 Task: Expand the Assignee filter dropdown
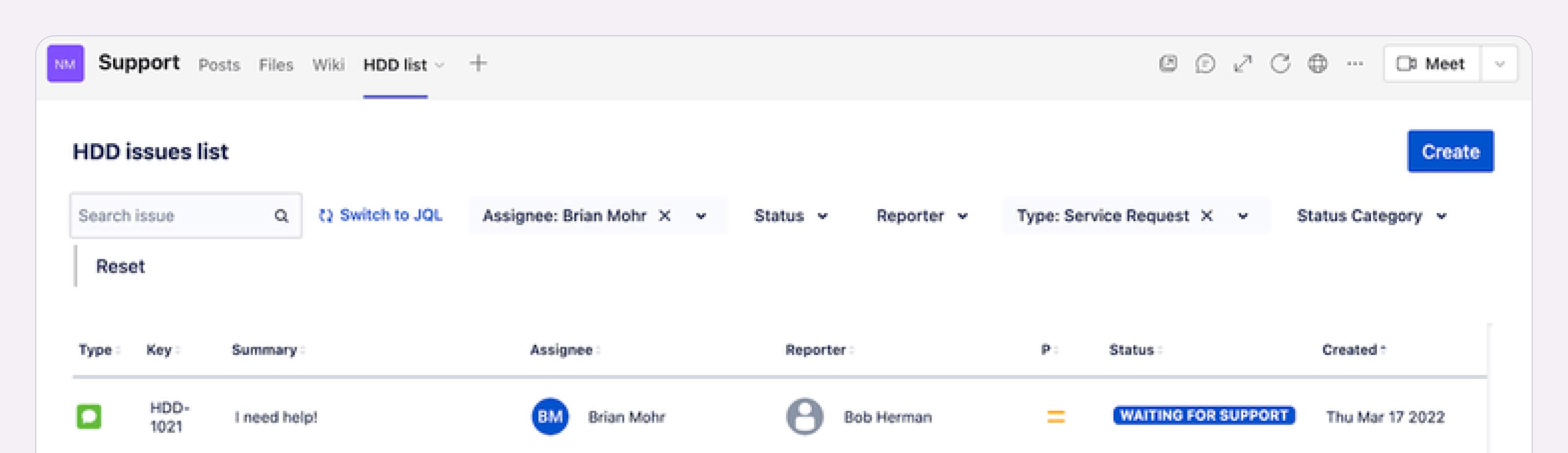click(701, 216)
